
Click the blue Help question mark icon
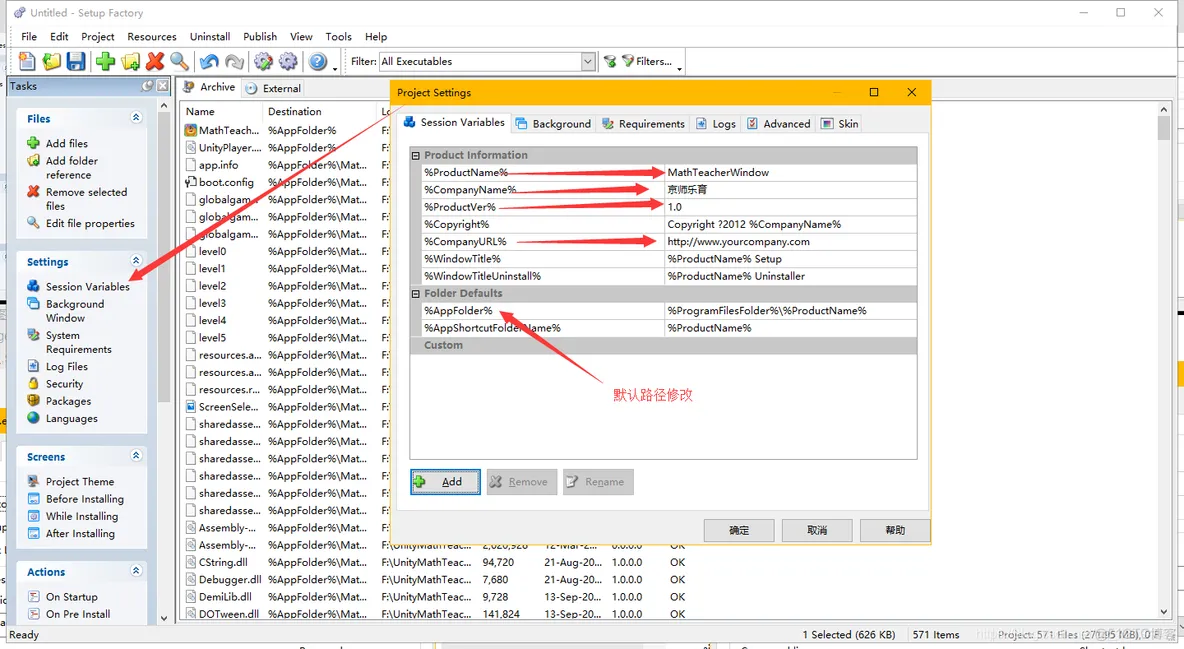tap(318, 61)
